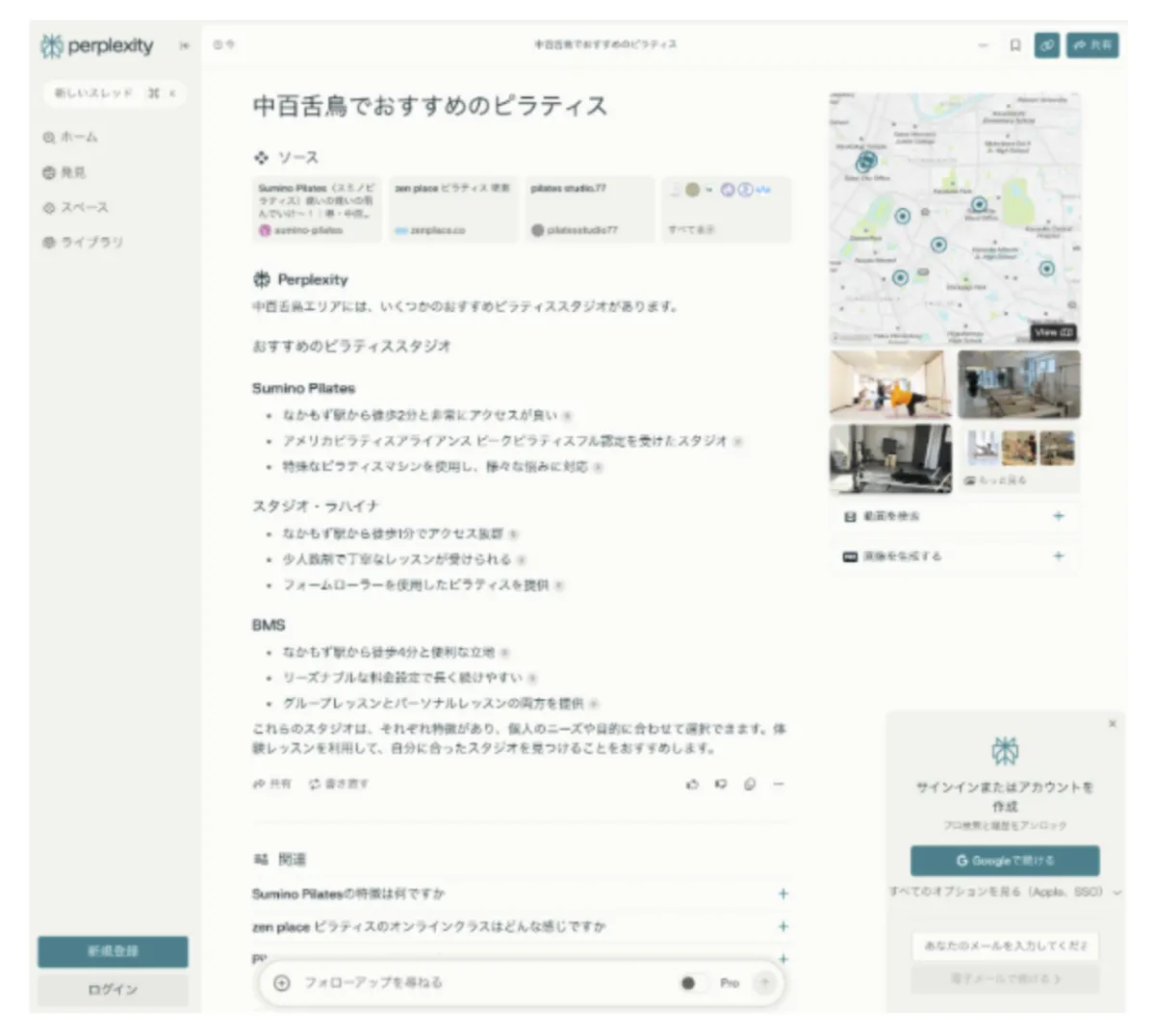
Task: Click the ソース sources header icon
Action: point(261,157)
